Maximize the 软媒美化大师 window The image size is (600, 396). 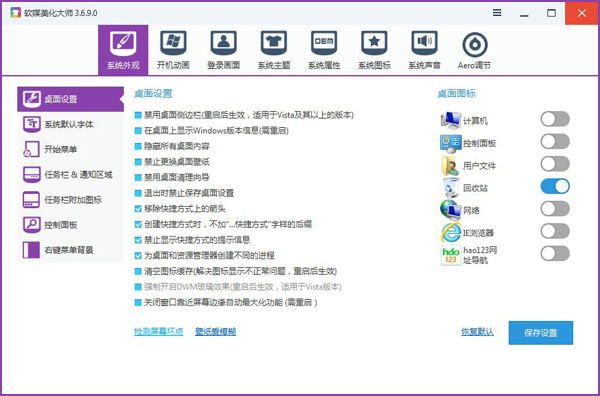point(551,13)
